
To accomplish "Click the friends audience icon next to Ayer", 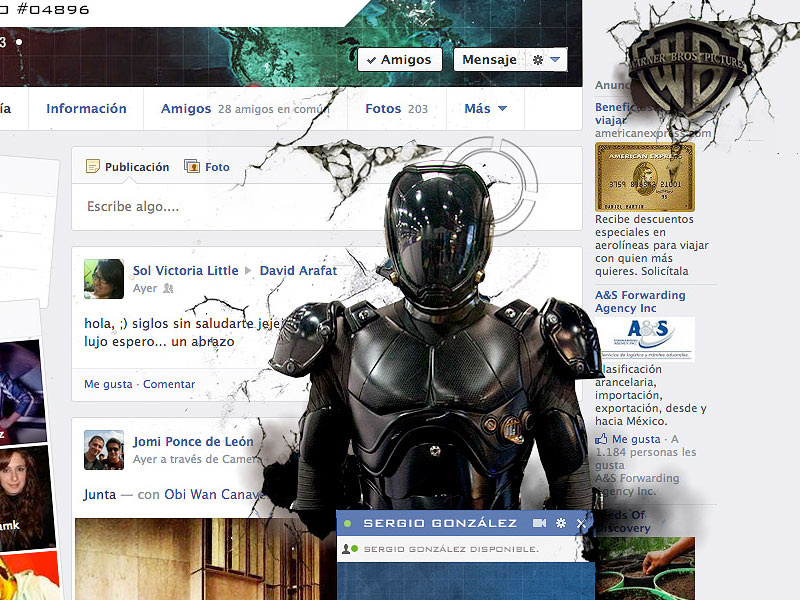I will (168, 288).
